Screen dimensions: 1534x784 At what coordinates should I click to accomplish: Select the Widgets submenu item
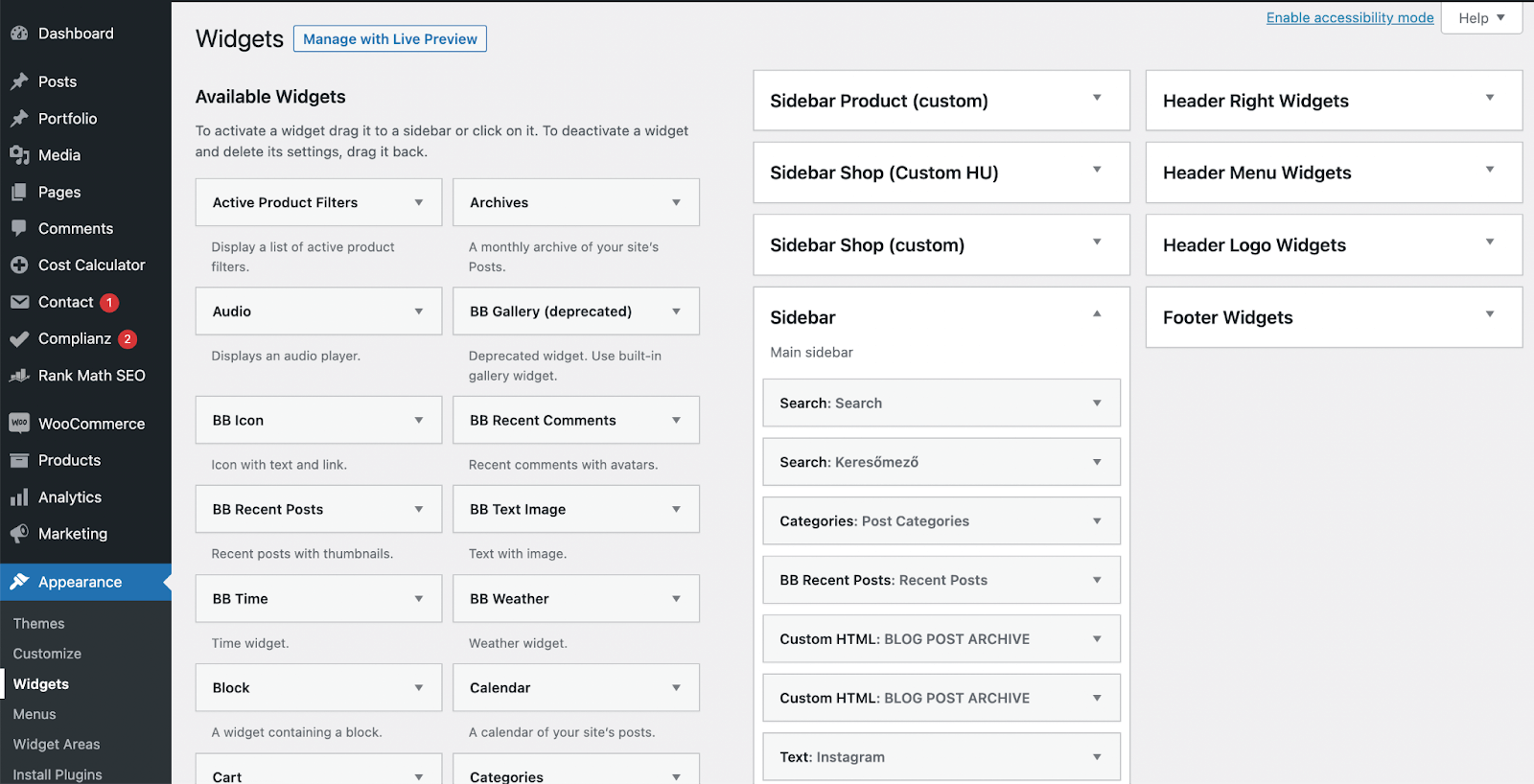[41, 684]
